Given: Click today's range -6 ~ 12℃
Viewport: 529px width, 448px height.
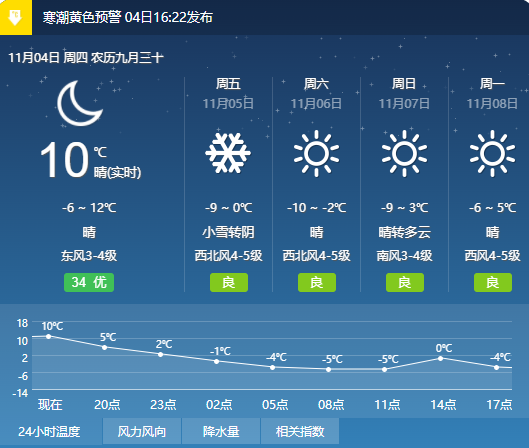Looking at the screenshot, I should [89, 208].
